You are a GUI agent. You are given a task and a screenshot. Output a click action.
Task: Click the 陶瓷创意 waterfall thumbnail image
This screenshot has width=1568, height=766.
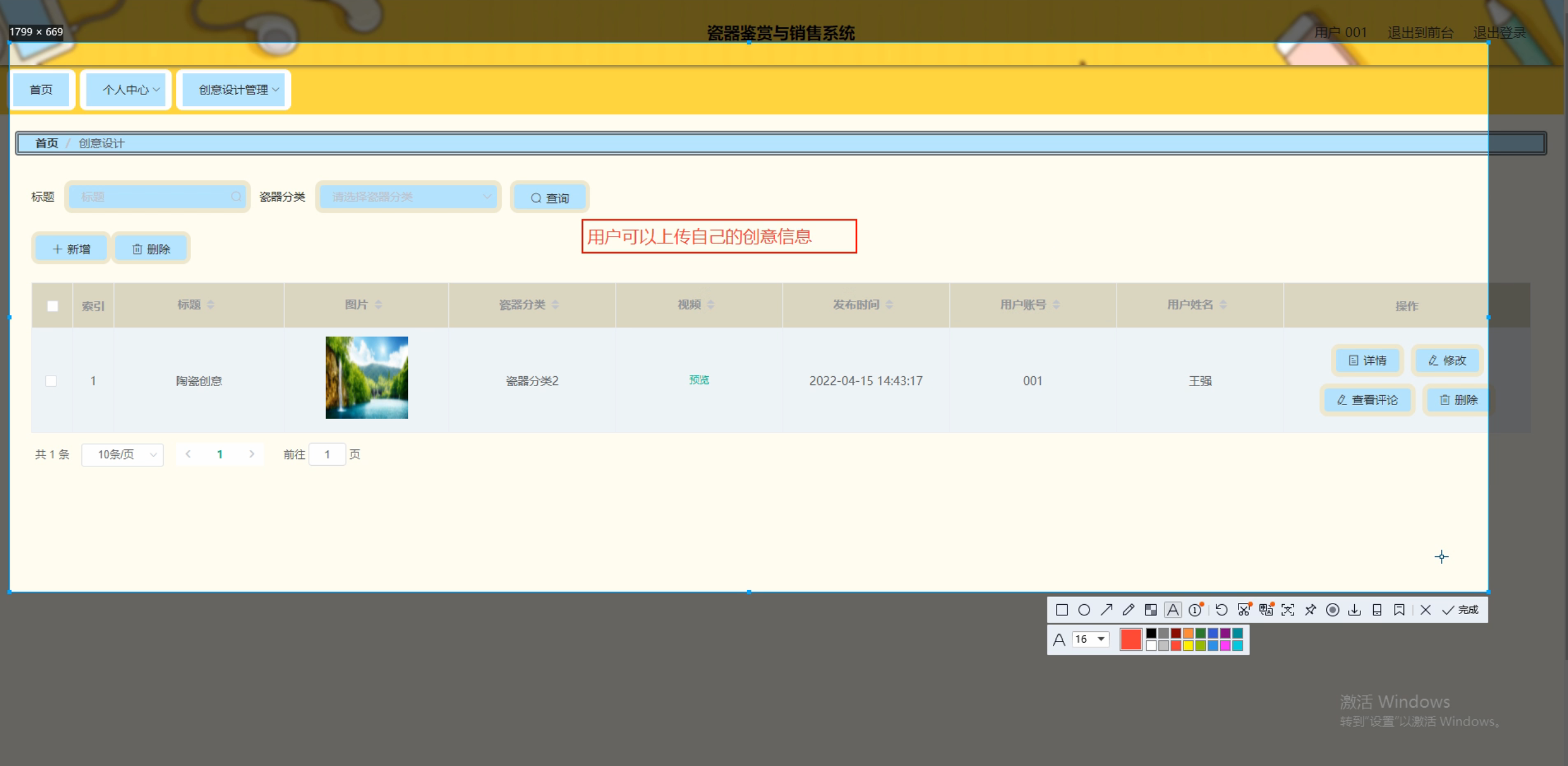pyautogui.click(x=366, y=377)
